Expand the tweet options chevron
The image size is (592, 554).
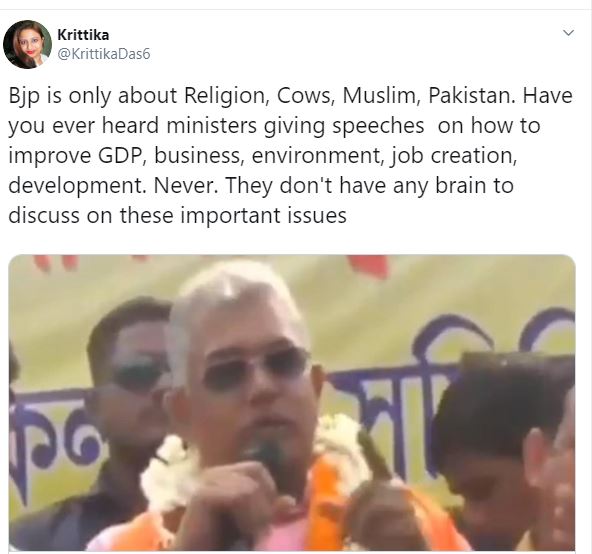[x=568, y=33]
